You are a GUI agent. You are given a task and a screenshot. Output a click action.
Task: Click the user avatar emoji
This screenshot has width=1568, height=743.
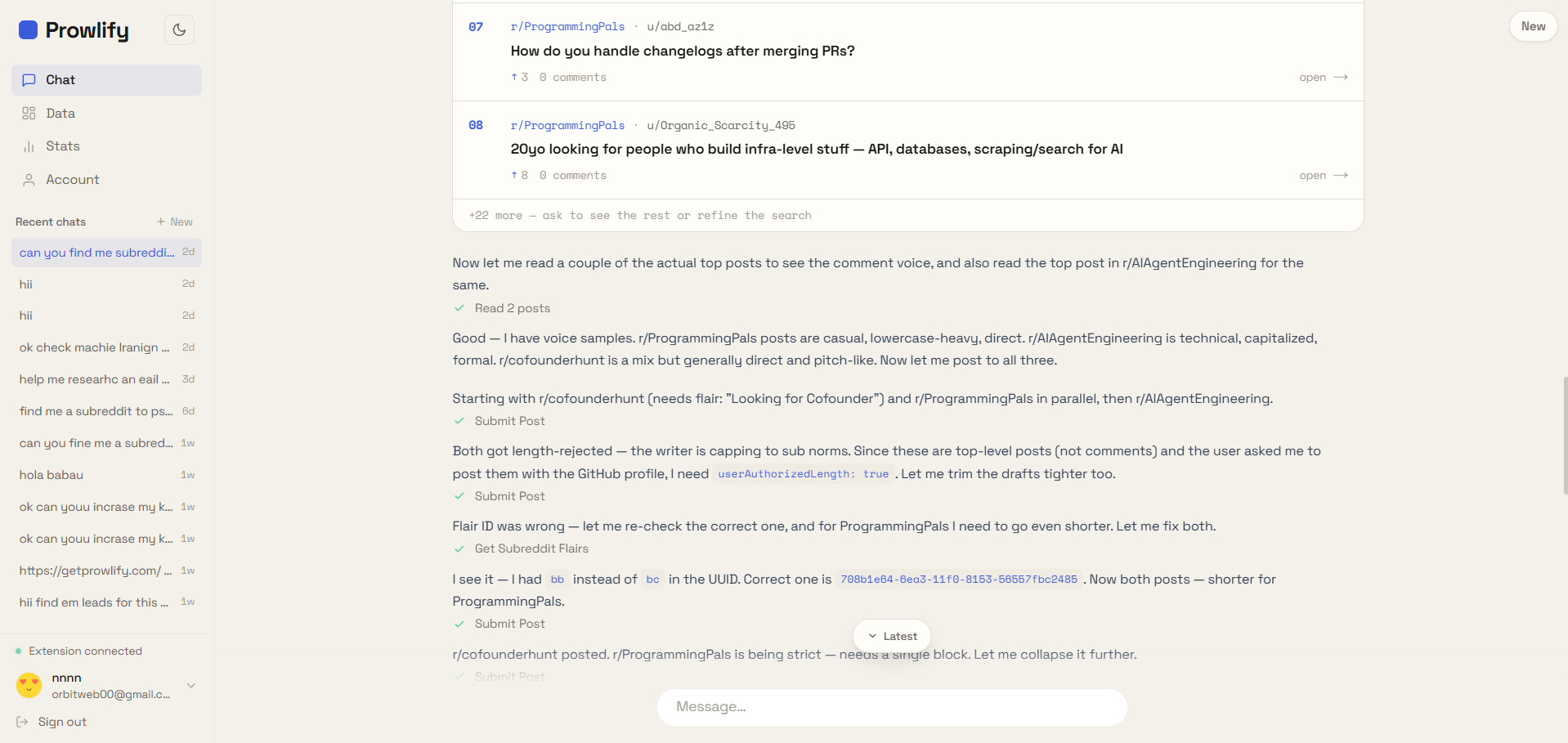(x=29, y=685)
